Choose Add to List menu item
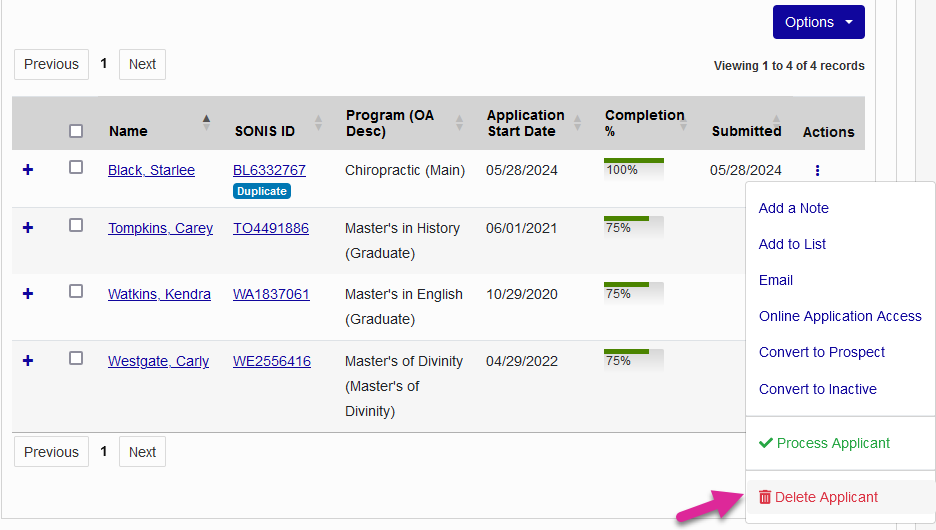 click(x=792, y=244)
